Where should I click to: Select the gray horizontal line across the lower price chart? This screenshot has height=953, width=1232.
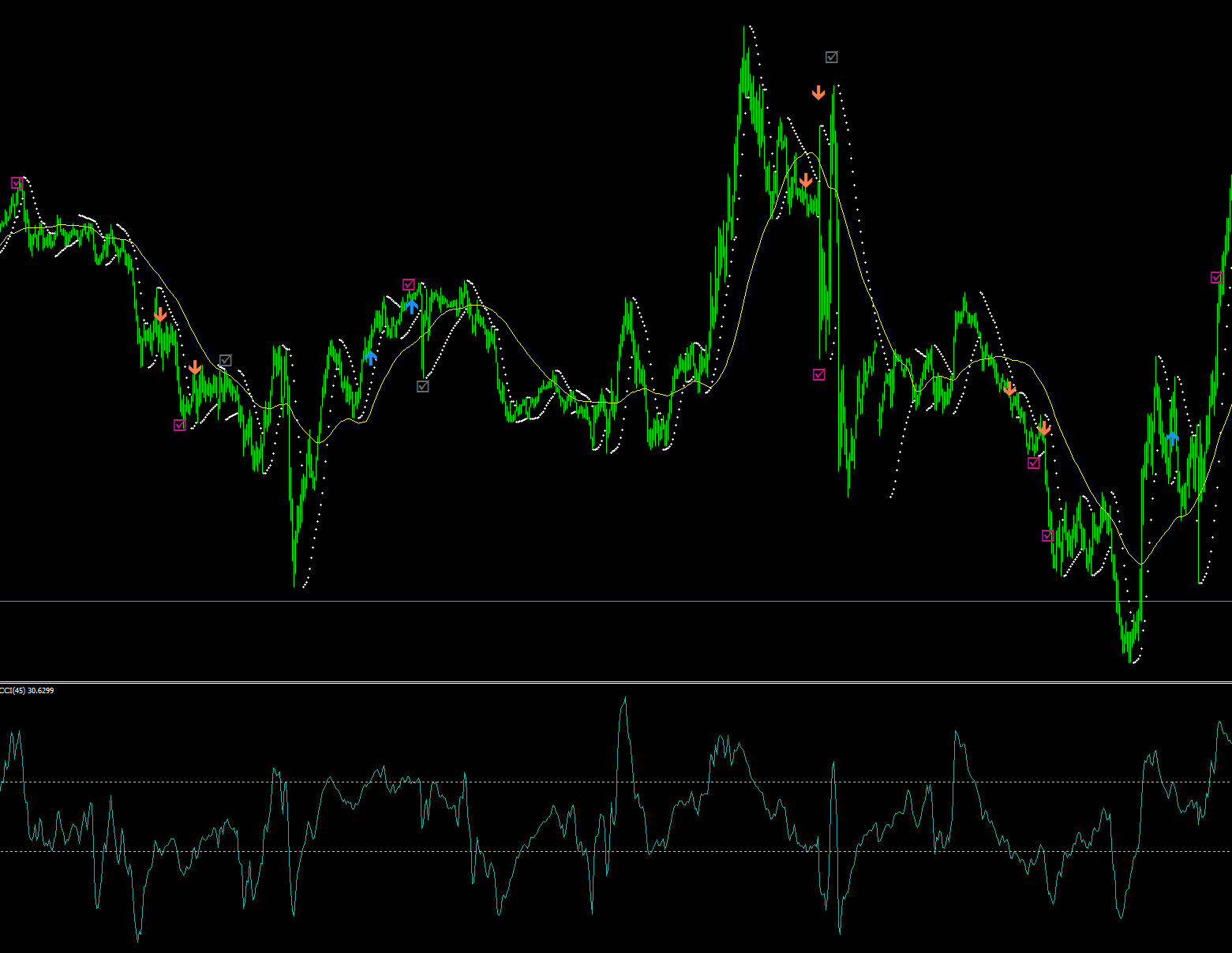[616, 601]
